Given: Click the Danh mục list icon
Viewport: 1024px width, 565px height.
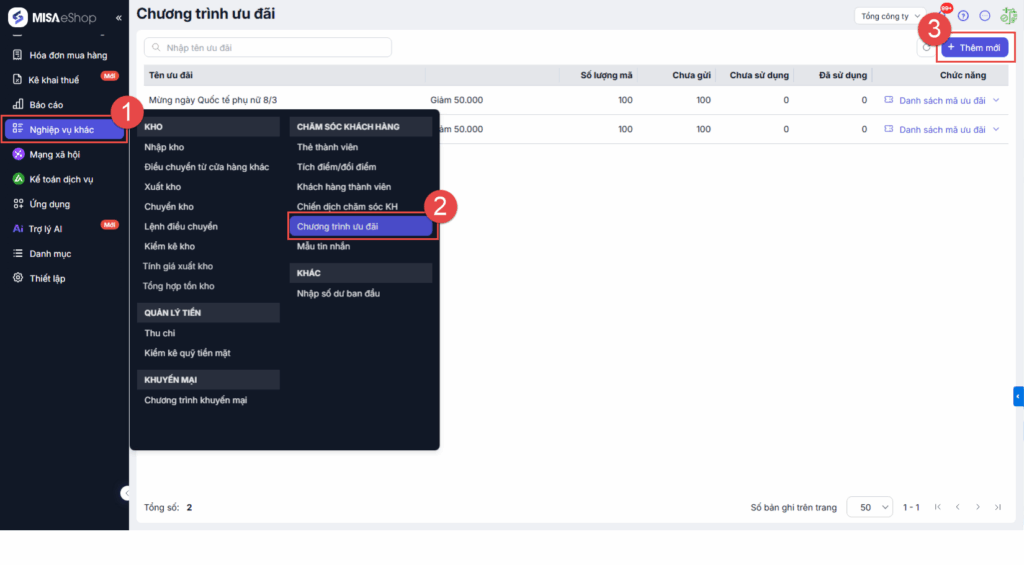Looking at the screenshot, I should [18, 253].
